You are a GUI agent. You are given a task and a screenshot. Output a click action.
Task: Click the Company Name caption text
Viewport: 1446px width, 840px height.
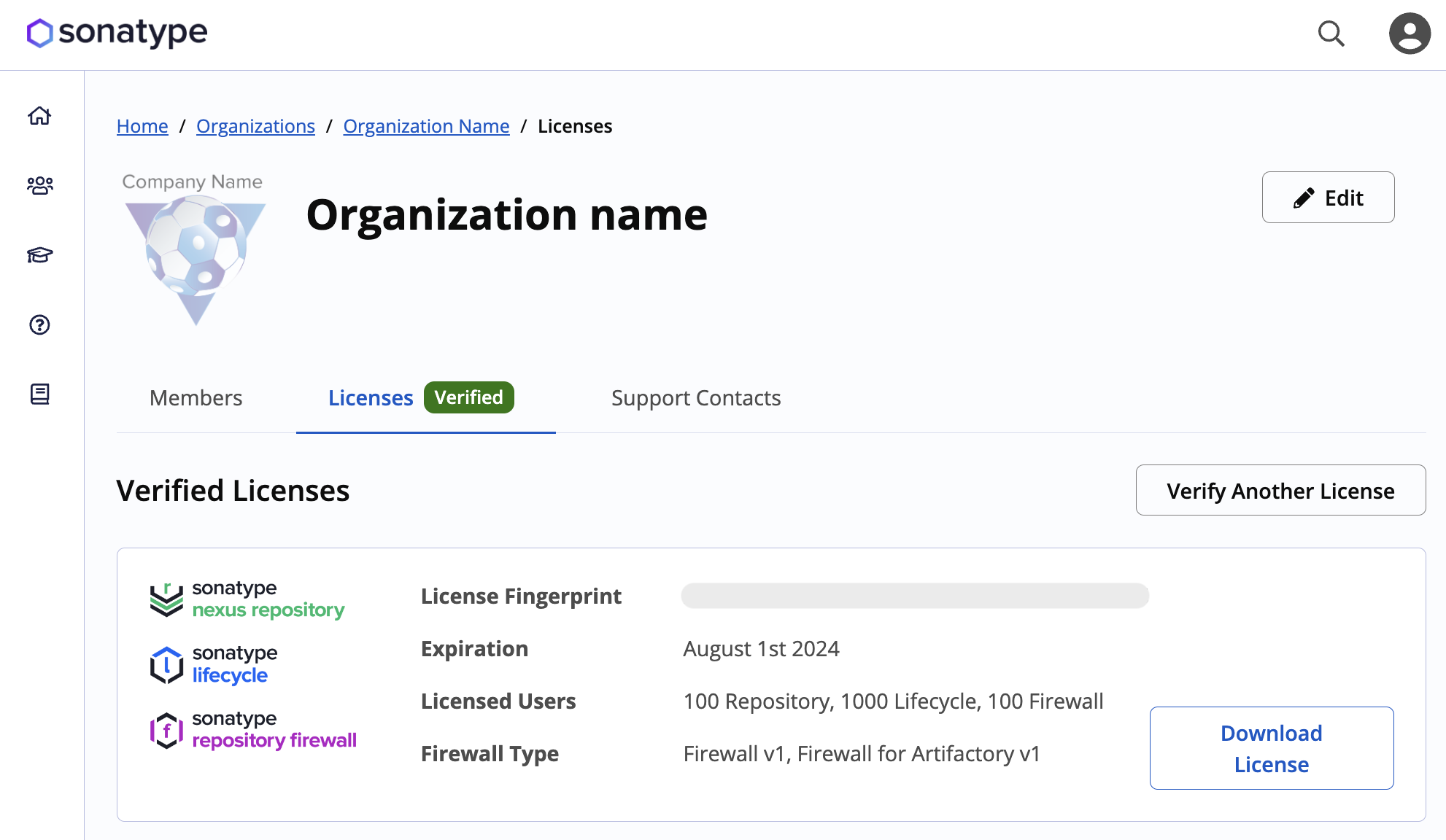point(192,182)
